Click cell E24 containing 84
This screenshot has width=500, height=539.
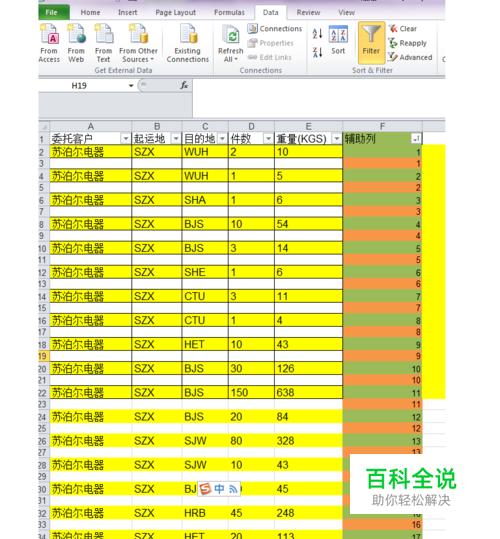309,417
